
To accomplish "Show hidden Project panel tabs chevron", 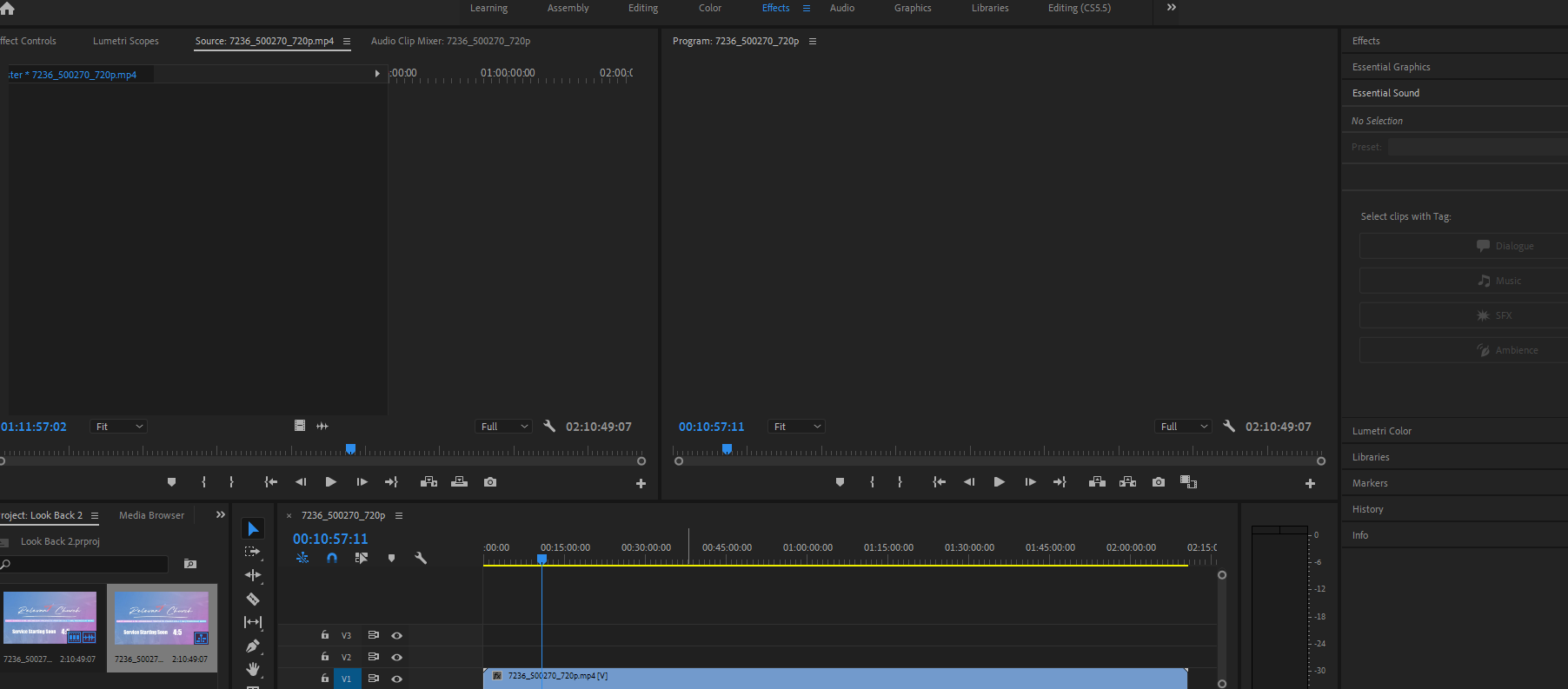I will [221, 515].
